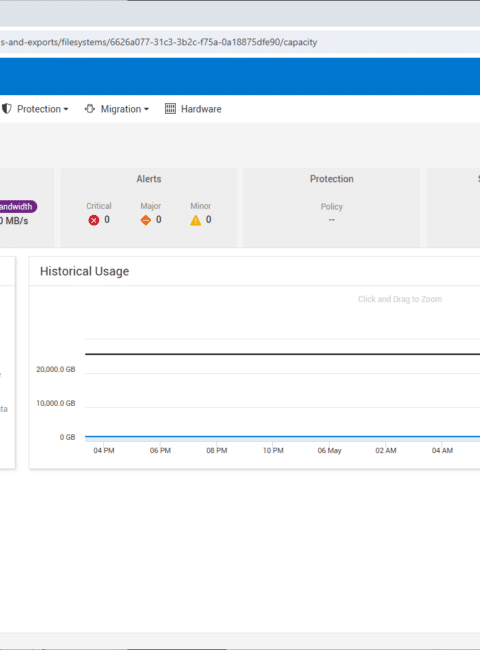This screenshot has width=480, height=650.
Task: Click the Protection card heading
Action: 332,179
